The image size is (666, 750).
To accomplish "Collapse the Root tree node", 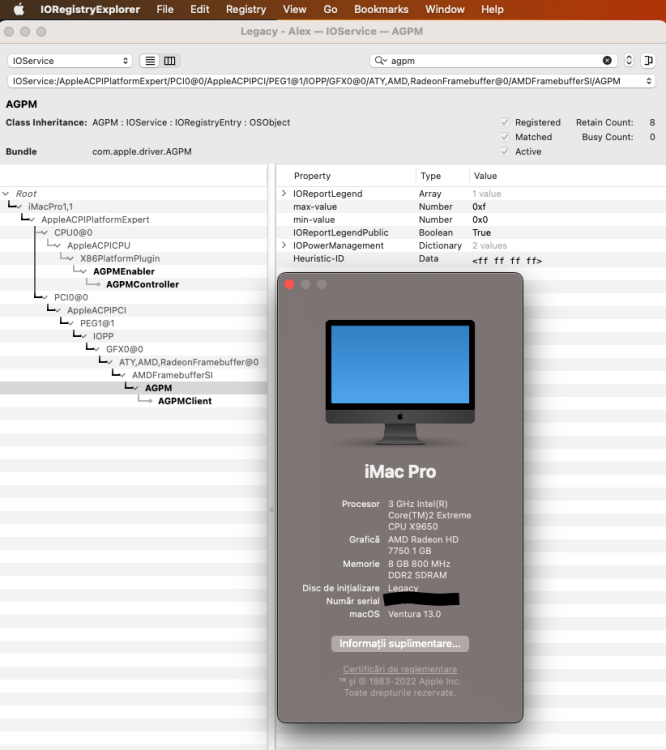I will pos(6,194).
